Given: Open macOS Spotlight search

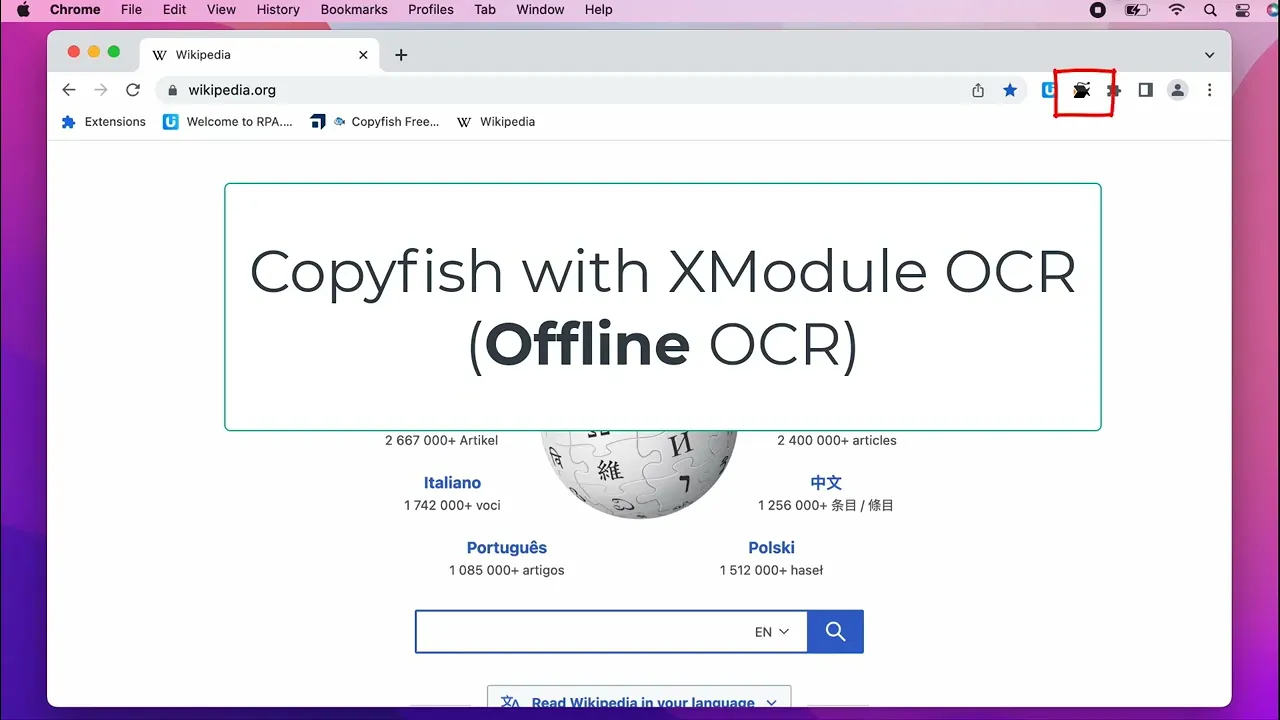Looking at the screenshot, I should pos(1210,10).
